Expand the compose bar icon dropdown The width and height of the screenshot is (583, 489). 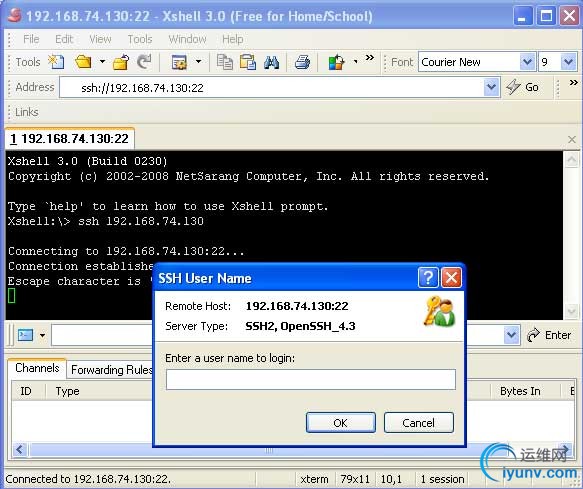point(42,335)
